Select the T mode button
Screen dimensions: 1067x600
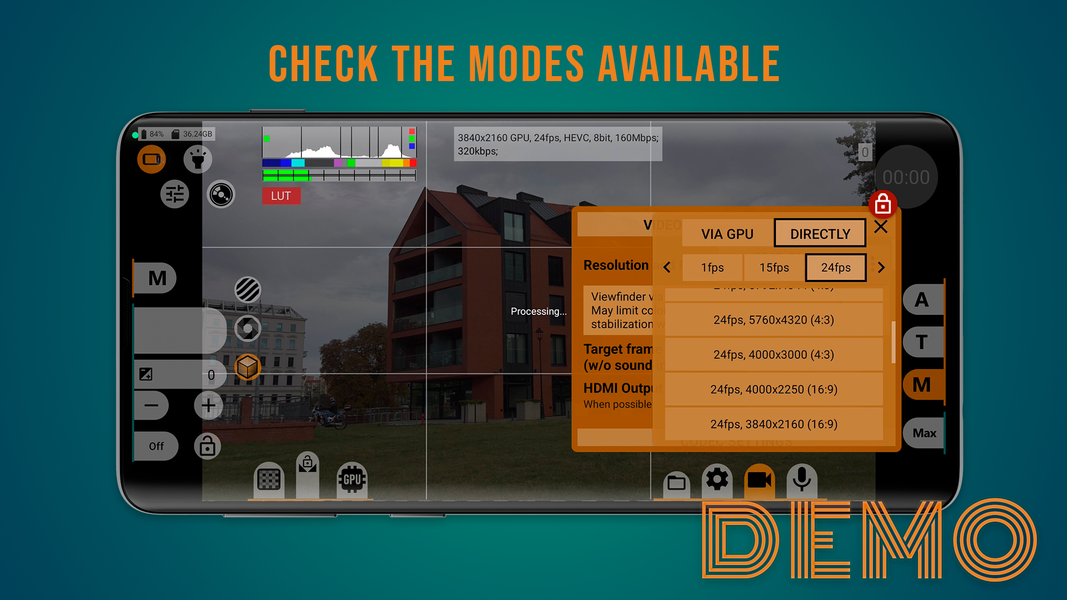[922, 341]
